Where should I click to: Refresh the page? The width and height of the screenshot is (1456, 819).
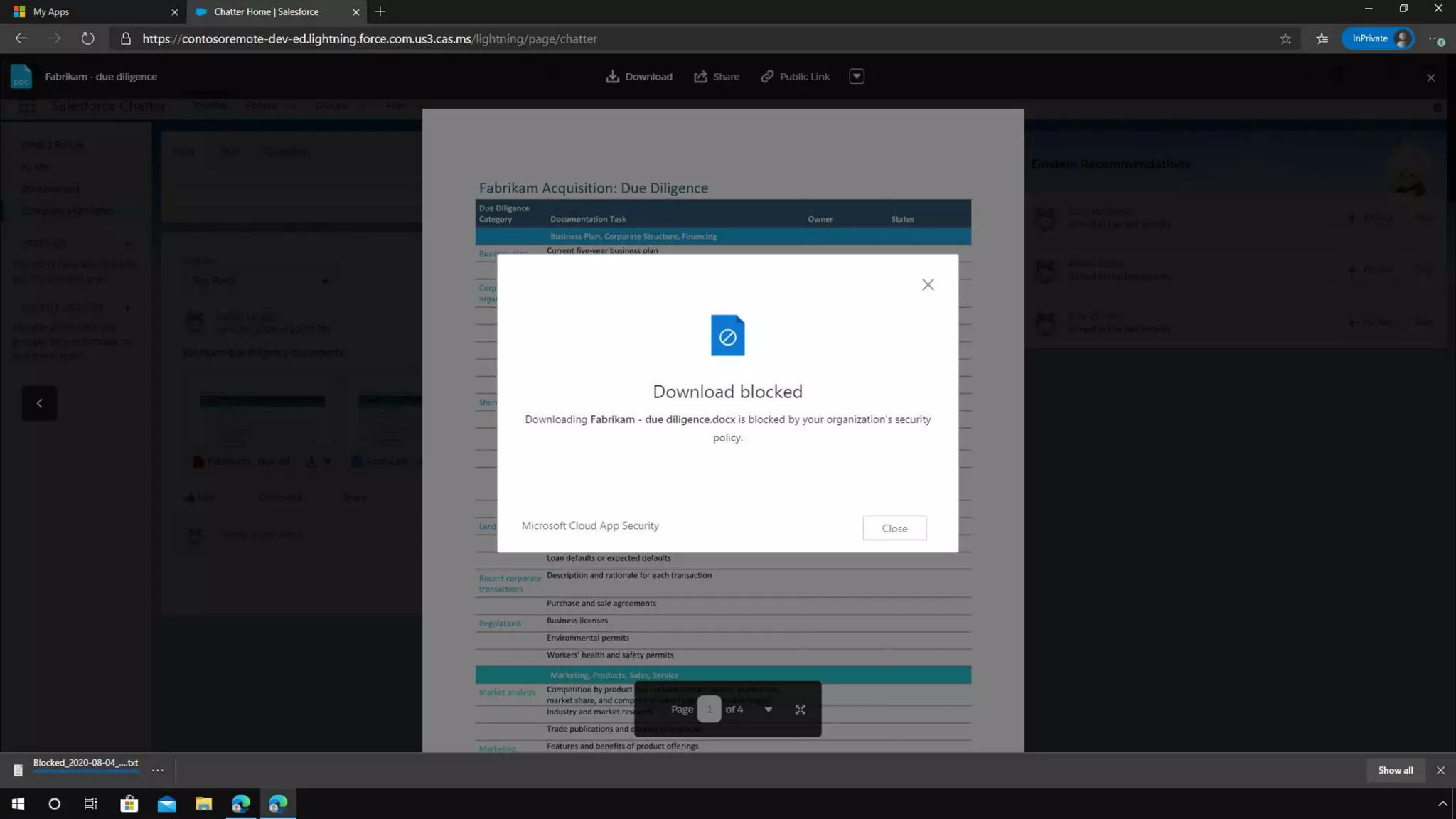87,39
